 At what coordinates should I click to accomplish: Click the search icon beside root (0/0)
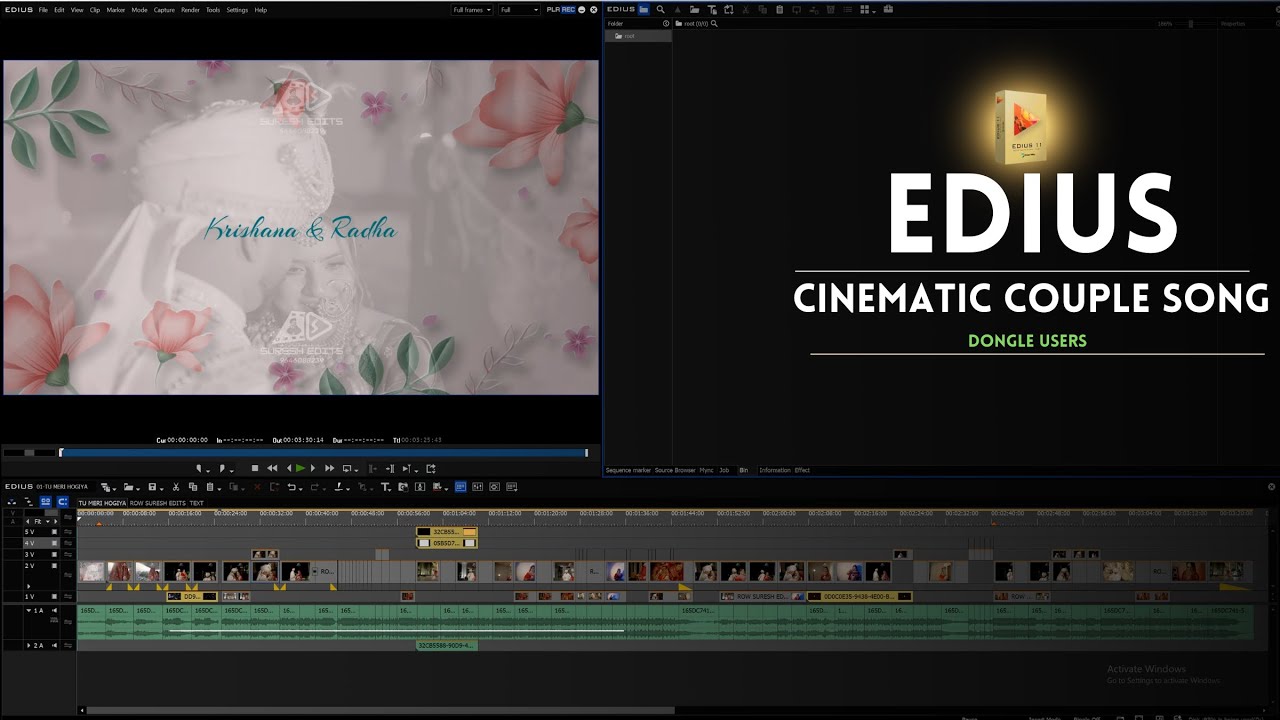click(x=714, y=23)
